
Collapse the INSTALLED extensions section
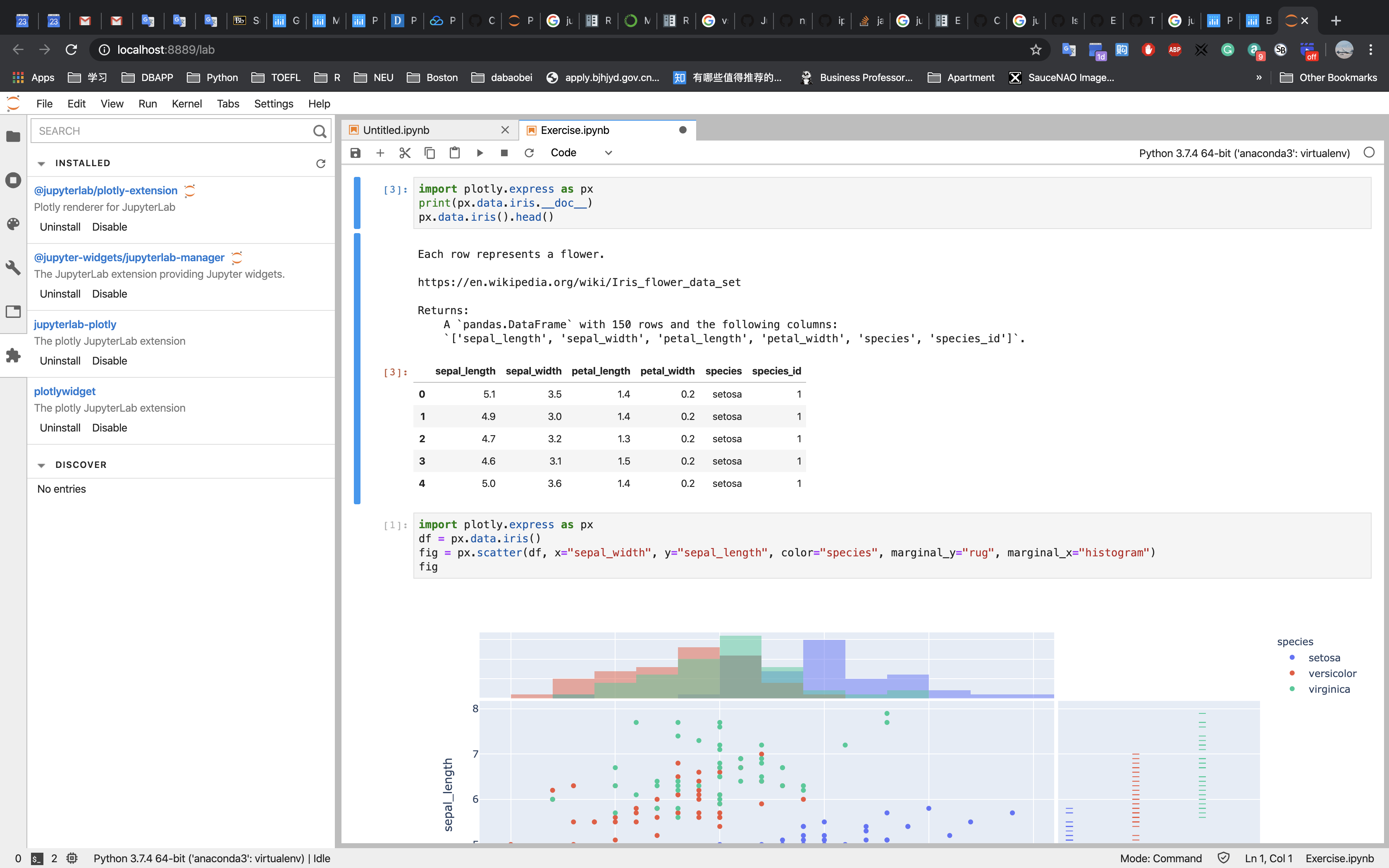(41, 164)
